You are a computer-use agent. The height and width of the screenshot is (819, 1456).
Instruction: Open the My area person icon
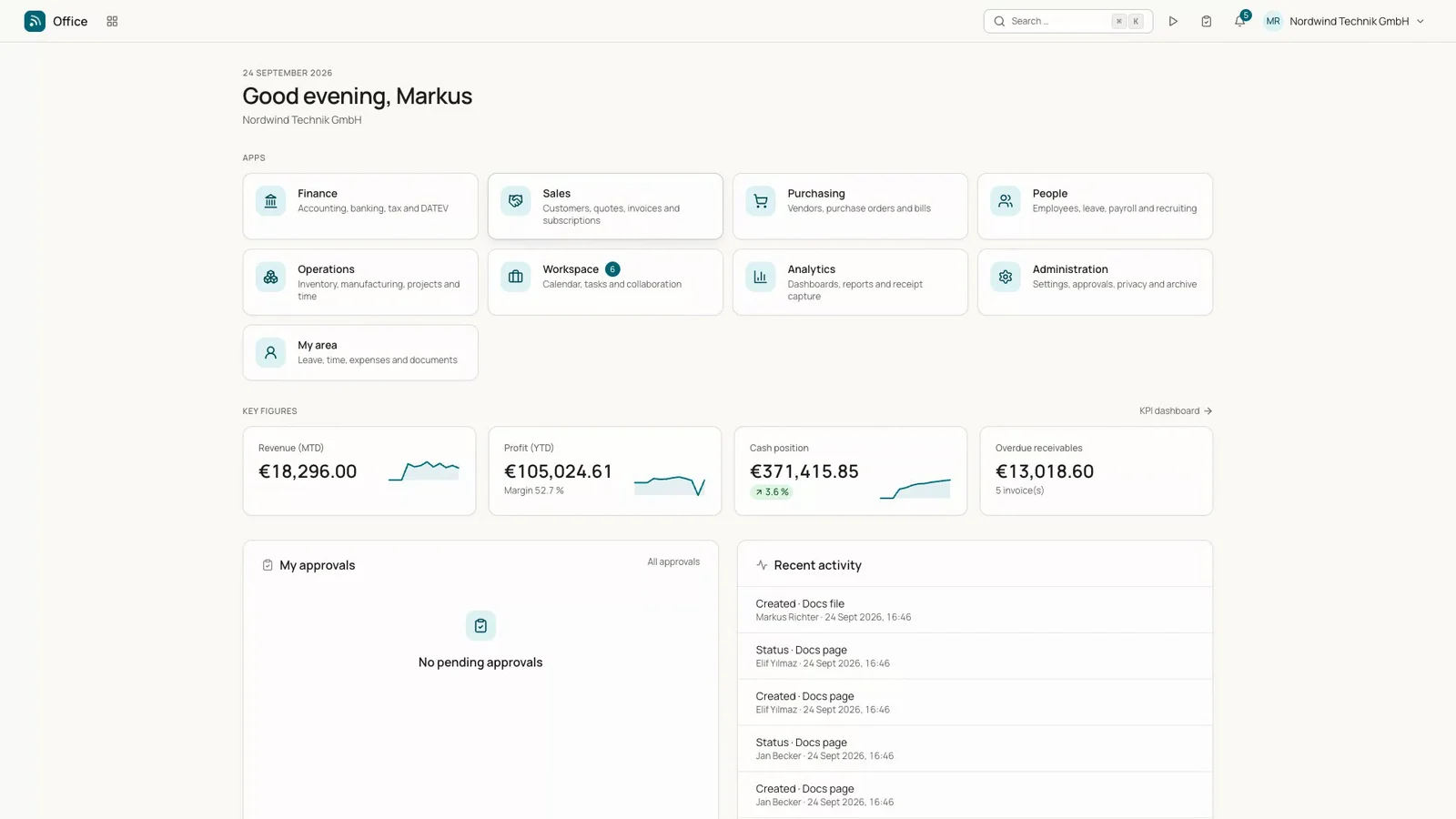click(270, 352)
